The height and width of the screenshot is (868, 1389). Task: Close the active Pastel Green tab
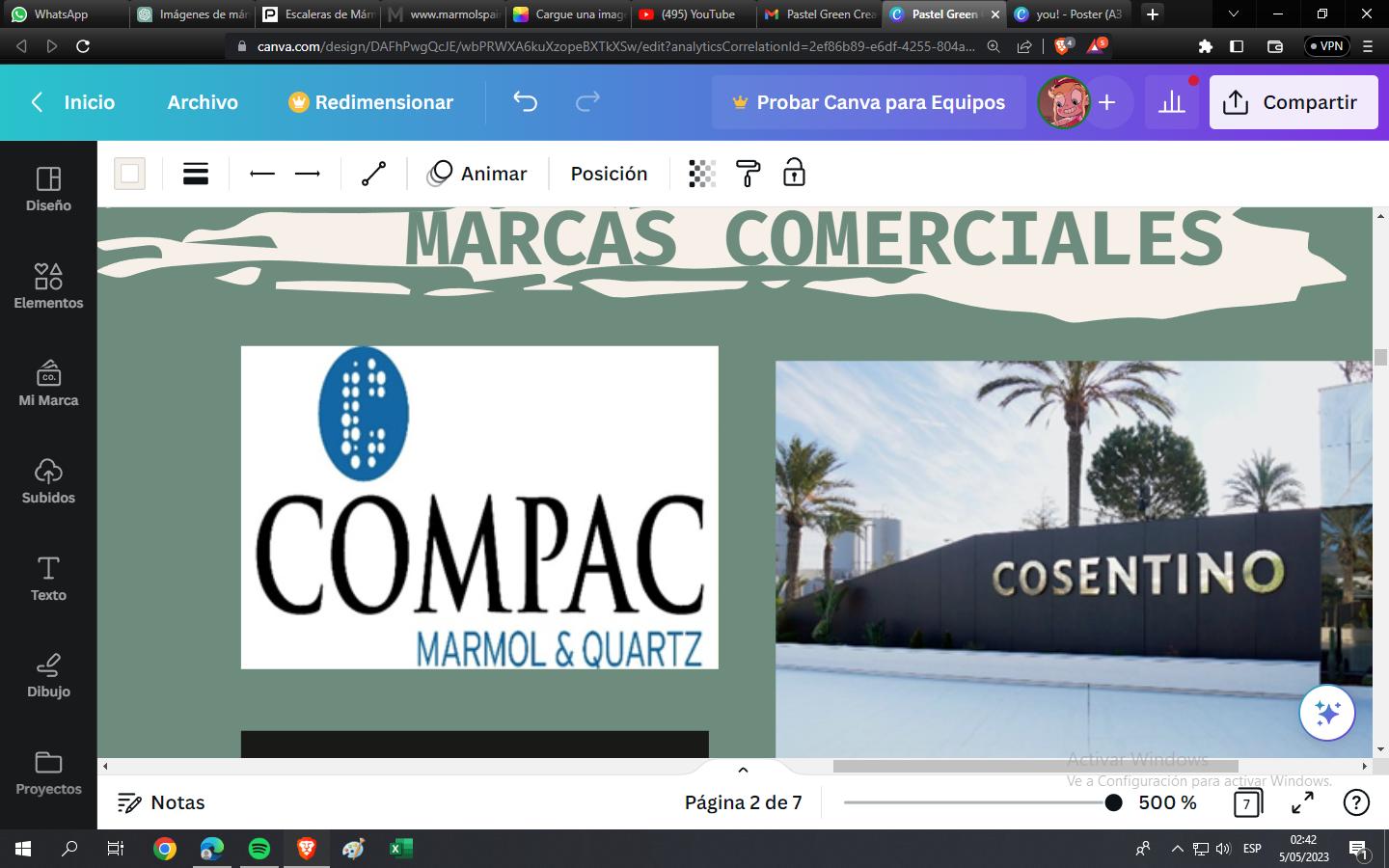995,14
